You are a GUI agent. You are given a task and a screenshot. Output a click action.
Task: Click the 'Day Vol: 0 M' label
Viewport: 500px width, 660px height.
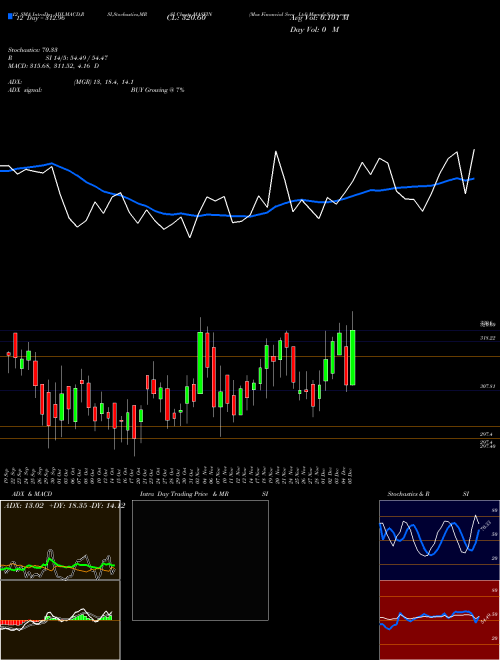tap(314, 30)
